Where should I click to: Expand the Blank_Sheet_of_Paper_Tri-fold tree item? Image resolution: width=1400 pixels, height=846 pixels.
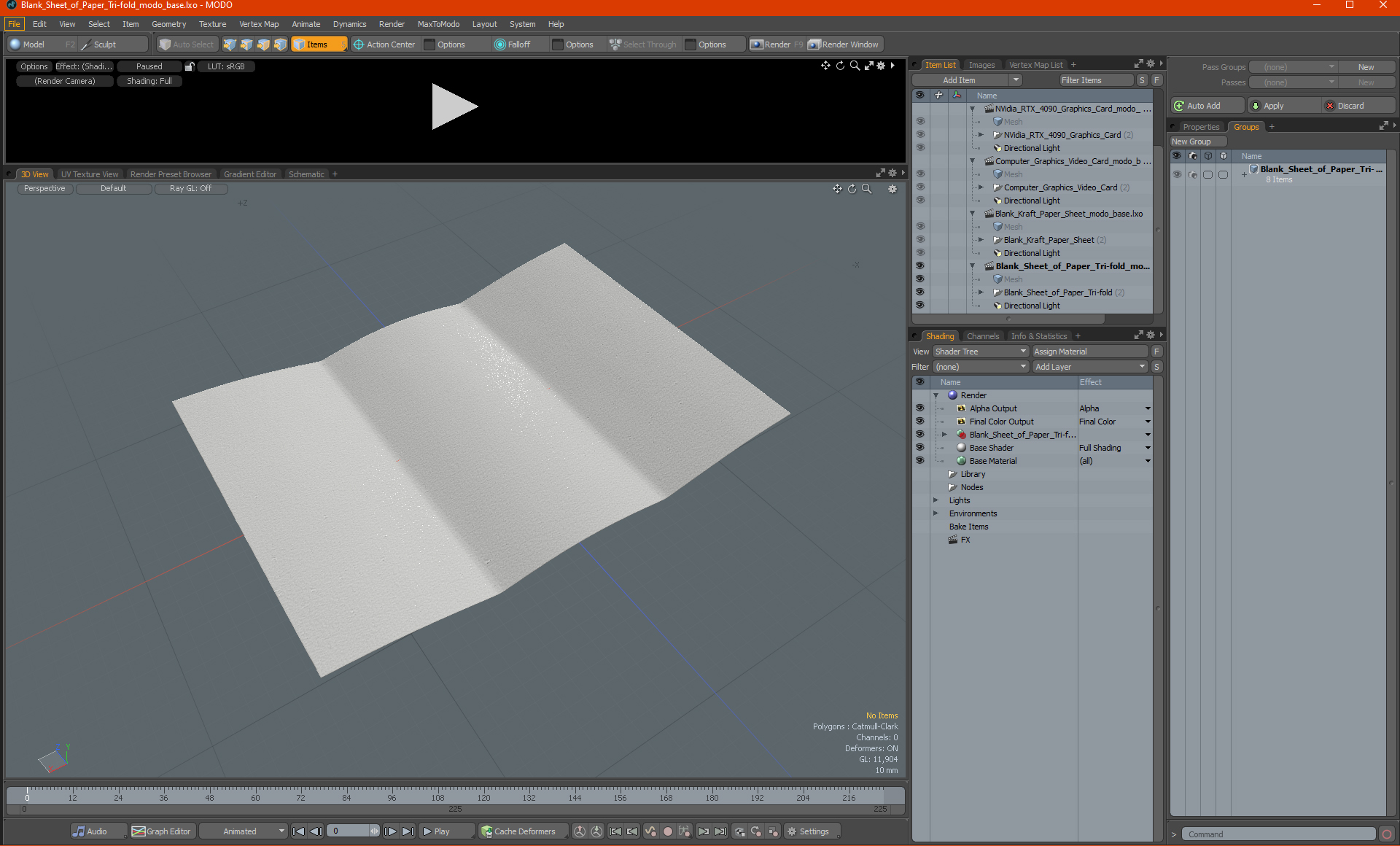coord(984,291)
